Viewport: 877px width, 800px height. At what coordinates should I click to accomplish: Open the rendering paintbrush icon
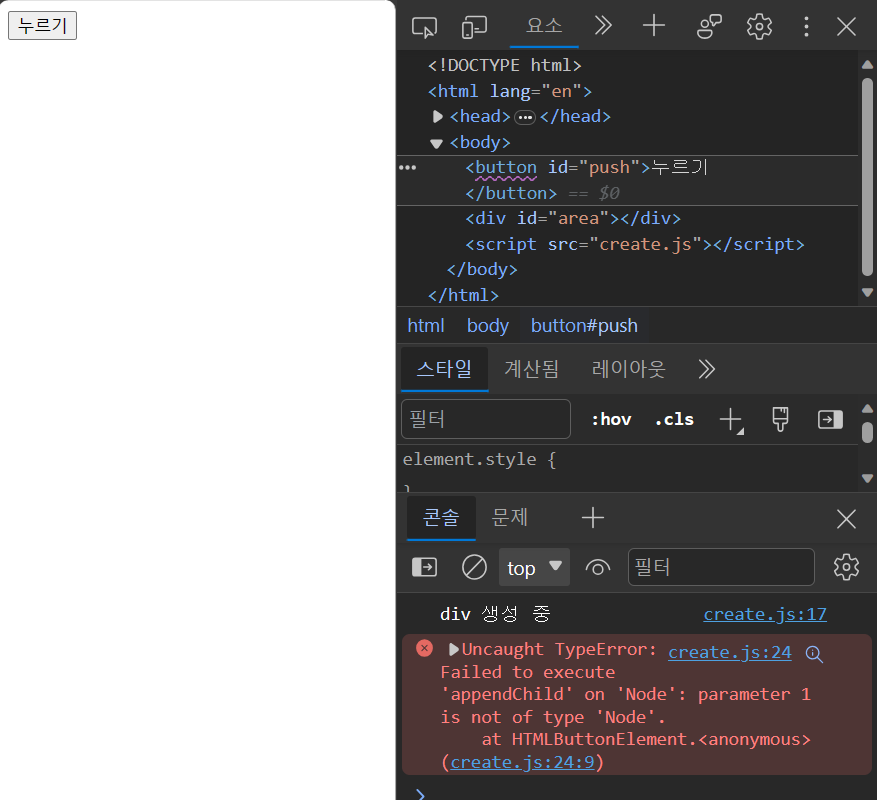pos(780,419)
